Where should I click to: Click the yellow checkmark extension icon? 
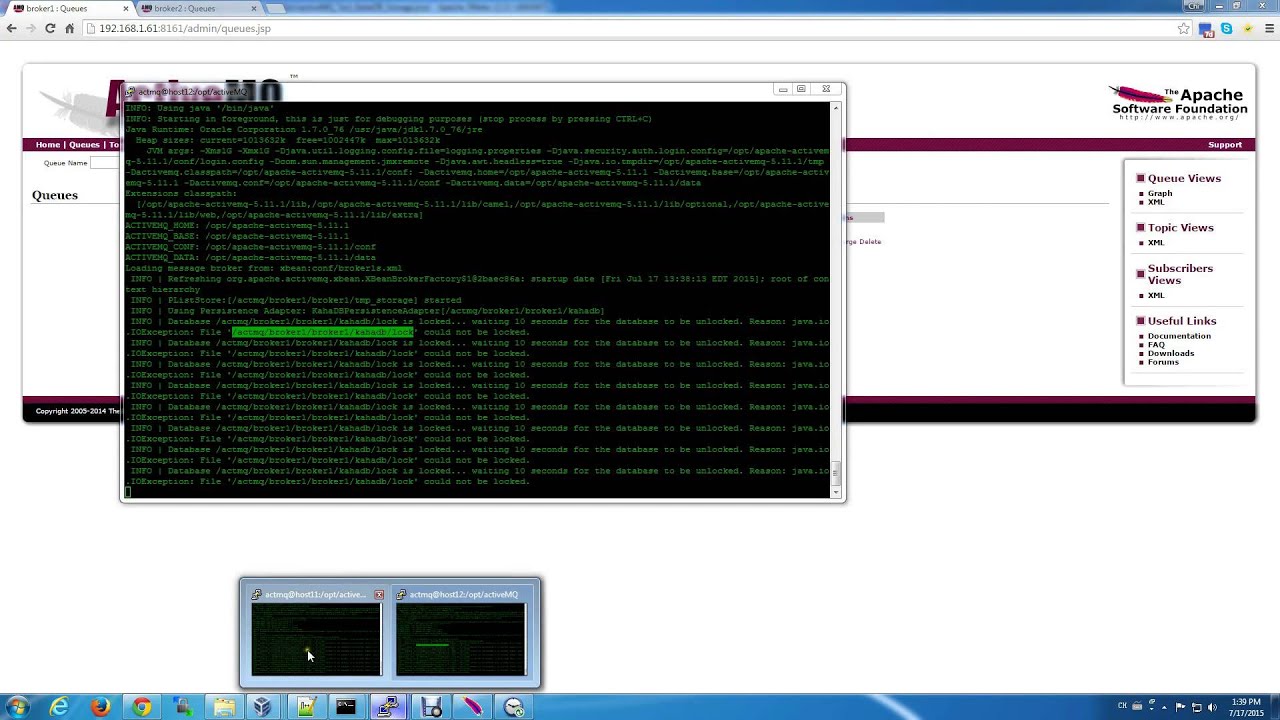coord(1247,28)
